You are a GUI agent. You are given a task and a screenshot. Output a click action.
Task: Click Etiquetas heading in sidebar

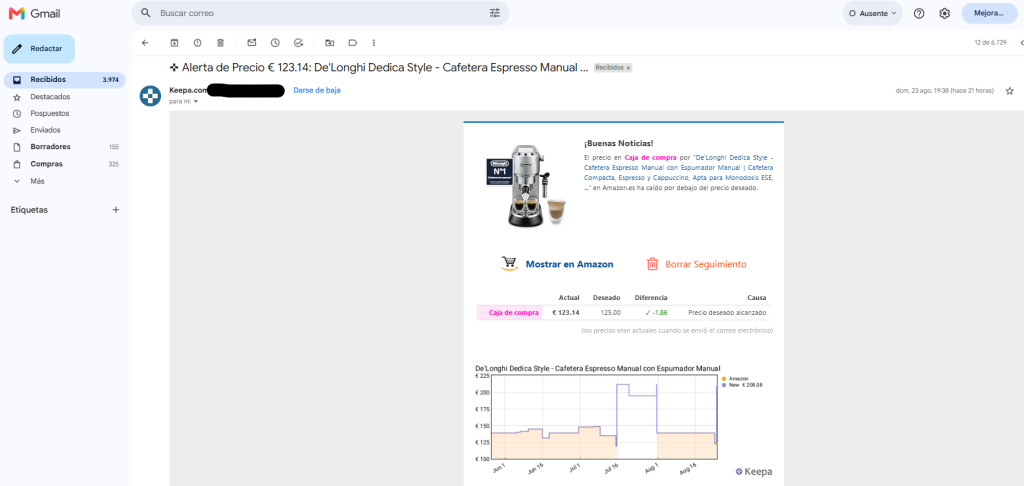pos(29,210)
